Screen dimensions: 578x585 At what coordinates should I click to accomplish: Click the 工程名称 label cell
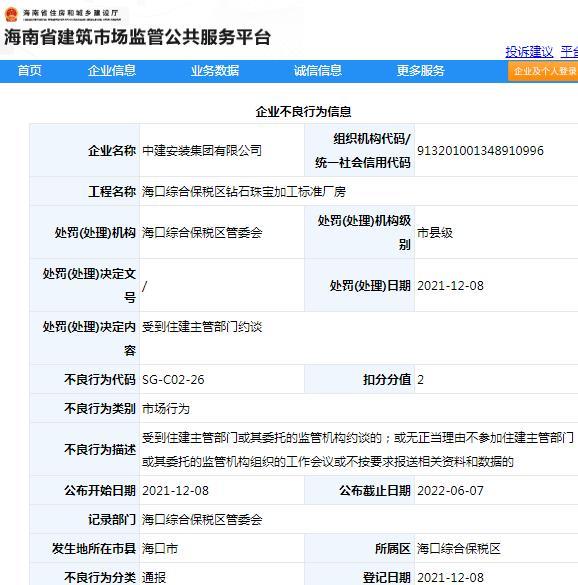click(x=85, y=191)
